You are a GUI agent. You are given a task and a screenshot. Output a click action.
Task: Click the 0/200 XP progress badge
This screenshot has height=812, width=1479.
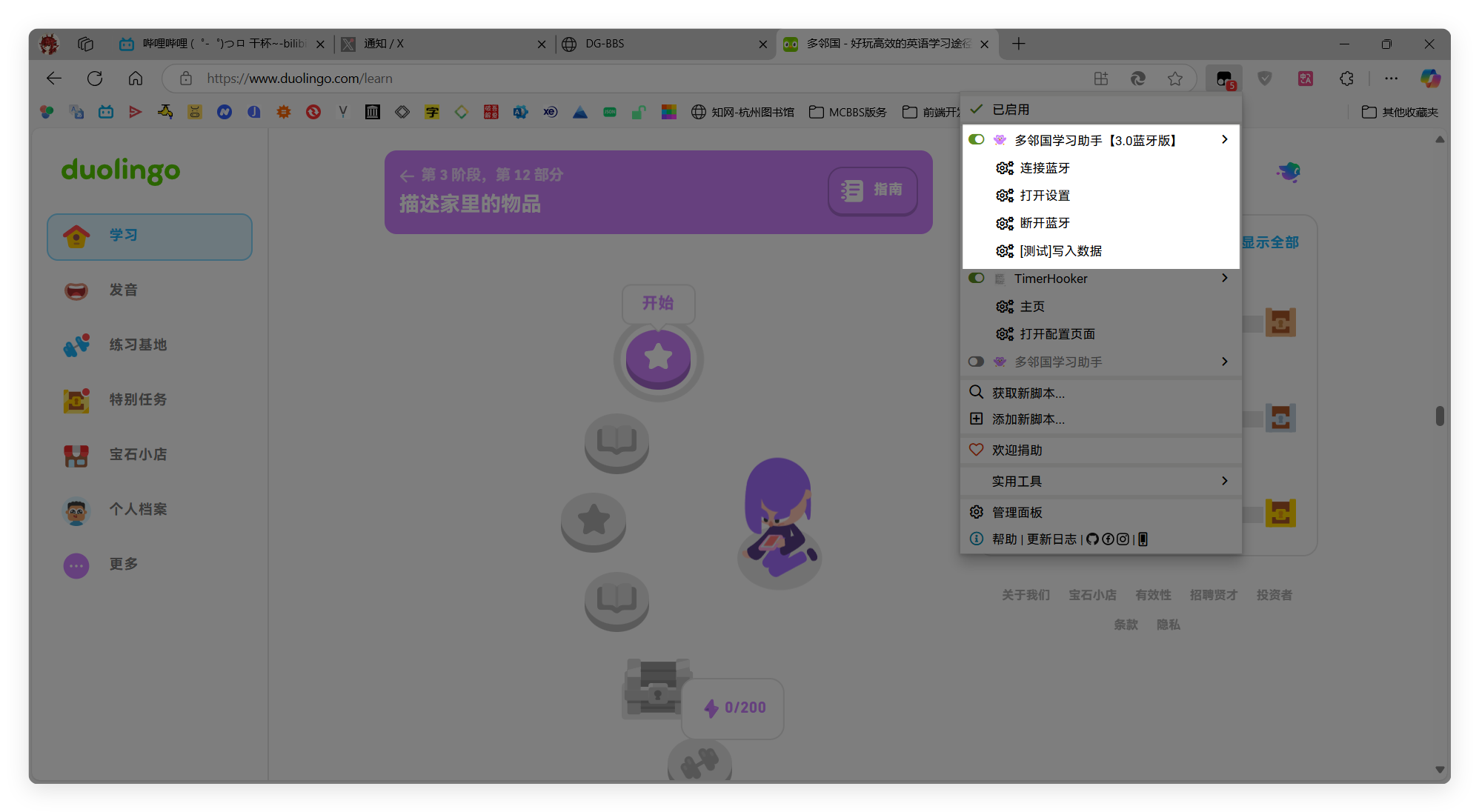734,708
